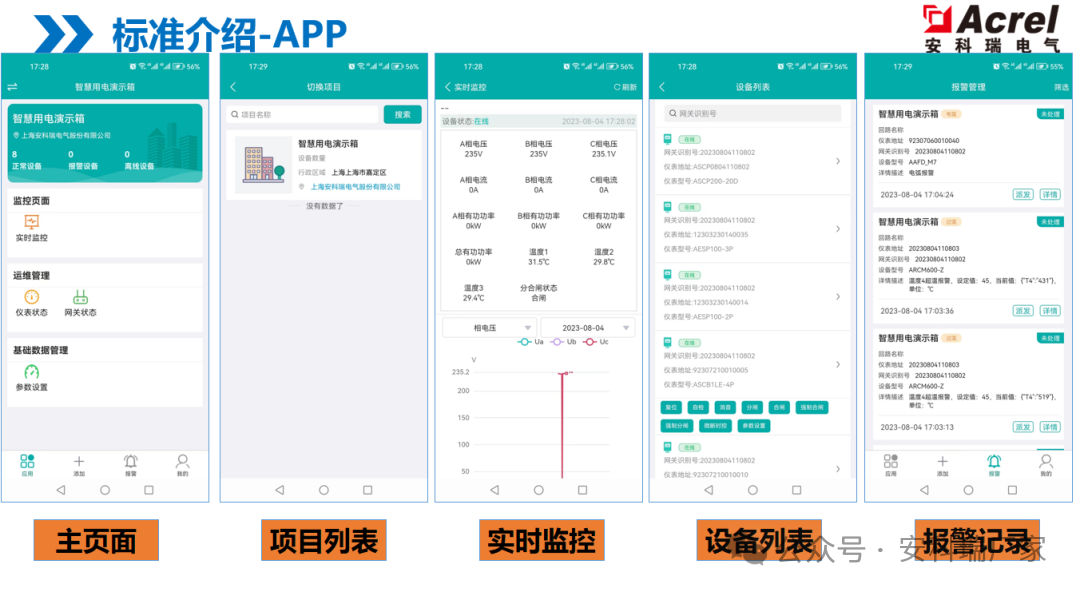1080x592 pixels.
Task: Select 应用 tab on main page bottom bar
Action: coord(27,465)
